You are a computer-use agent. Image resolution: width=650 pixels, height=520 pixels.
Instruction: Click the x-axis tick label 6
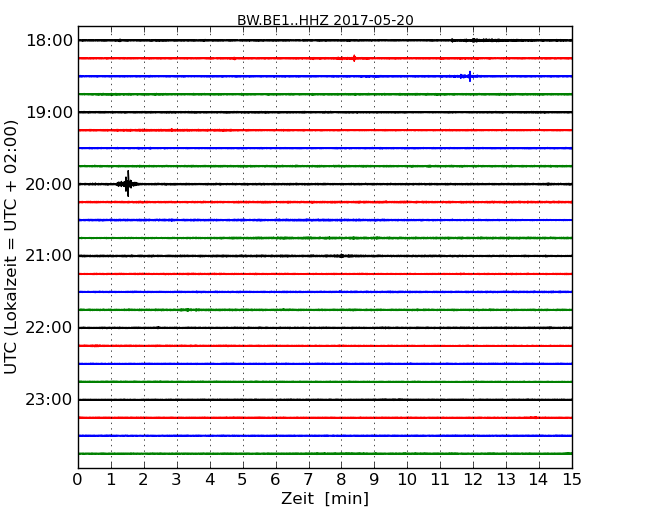[x=275, y=480]
